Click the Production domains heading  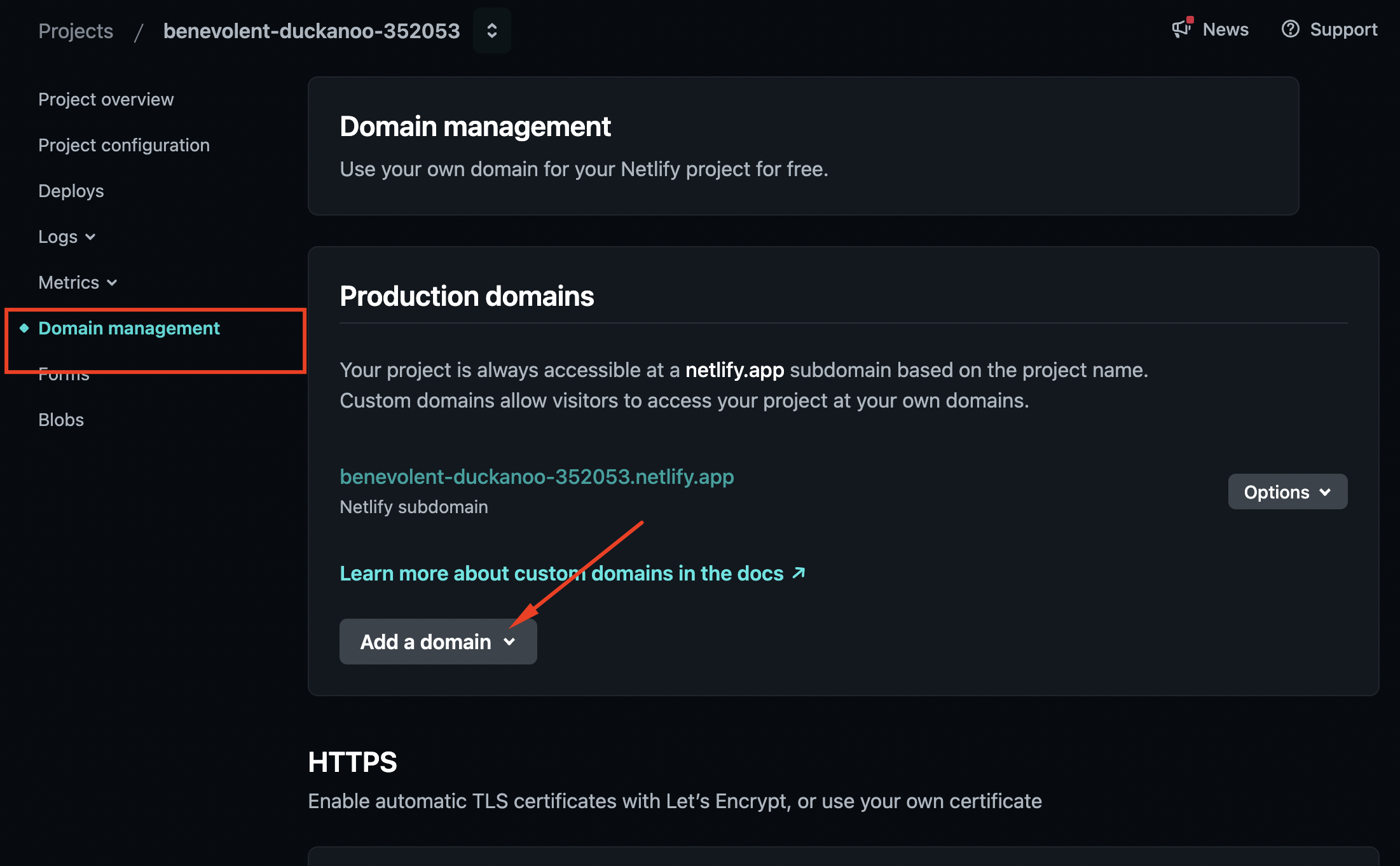pyautogui.click(x=467, y=296)
